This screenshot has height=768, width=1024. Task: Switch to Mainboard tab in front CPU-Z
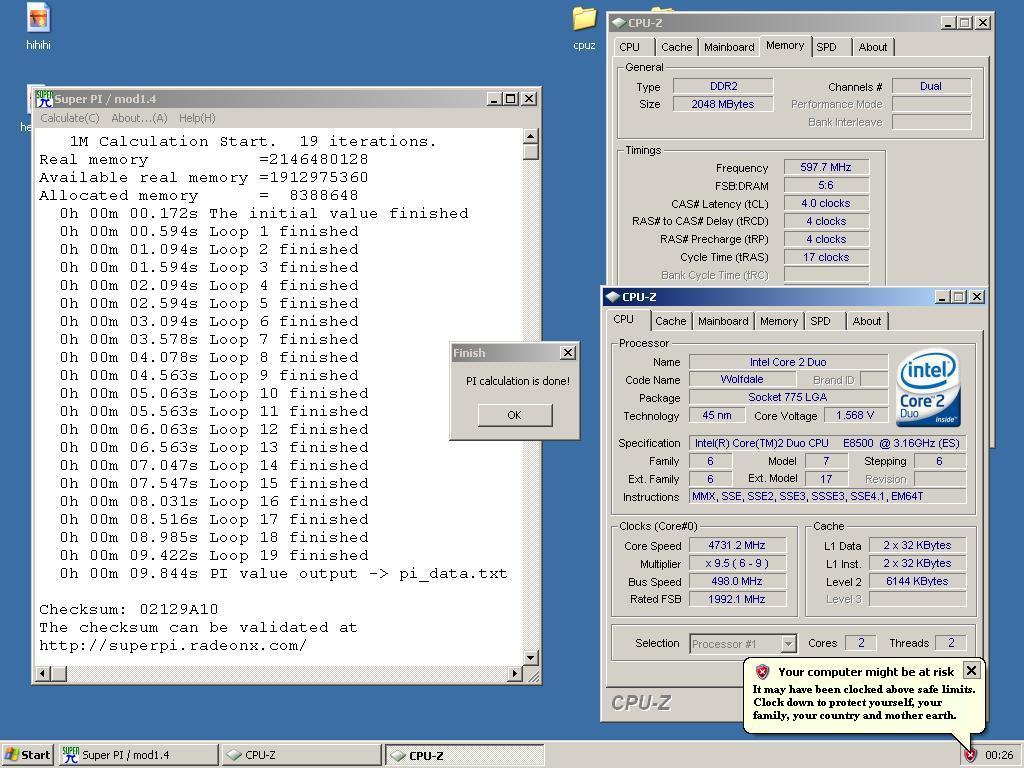pyautogui.click(x=723, y=321)
